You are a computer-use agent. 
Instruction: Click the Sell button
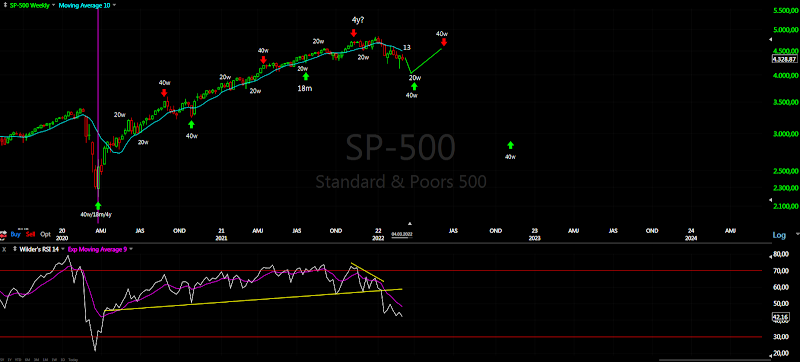point(31,234)
